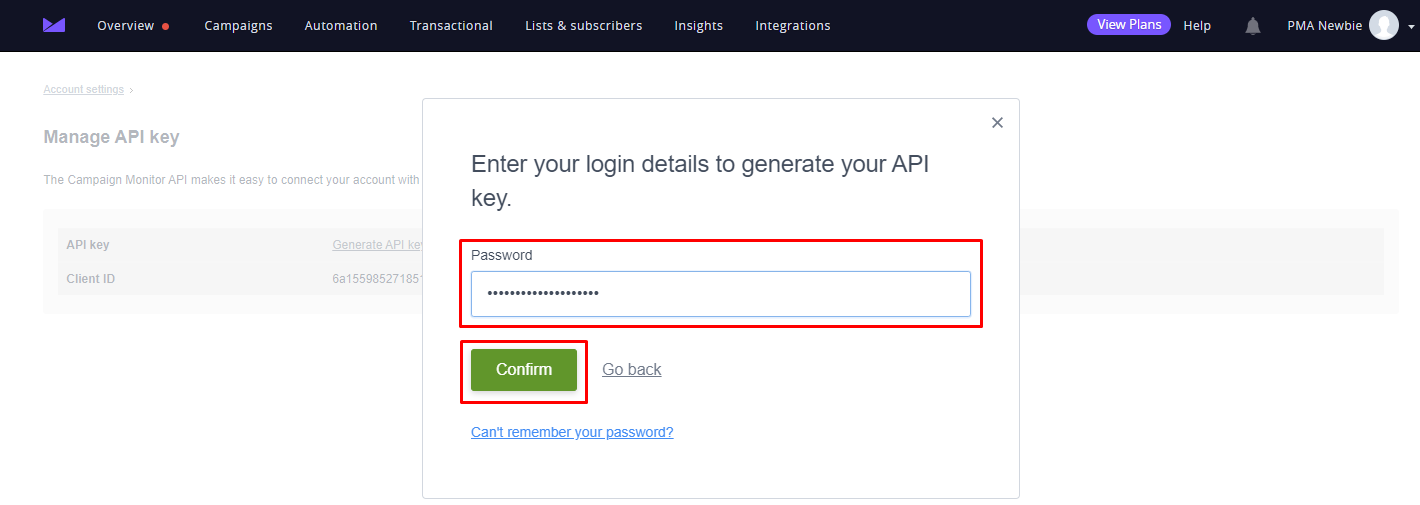This screenshot has width=1420, height=505.
Task: Select the Transactional menu item
Action: coord(451,25)
